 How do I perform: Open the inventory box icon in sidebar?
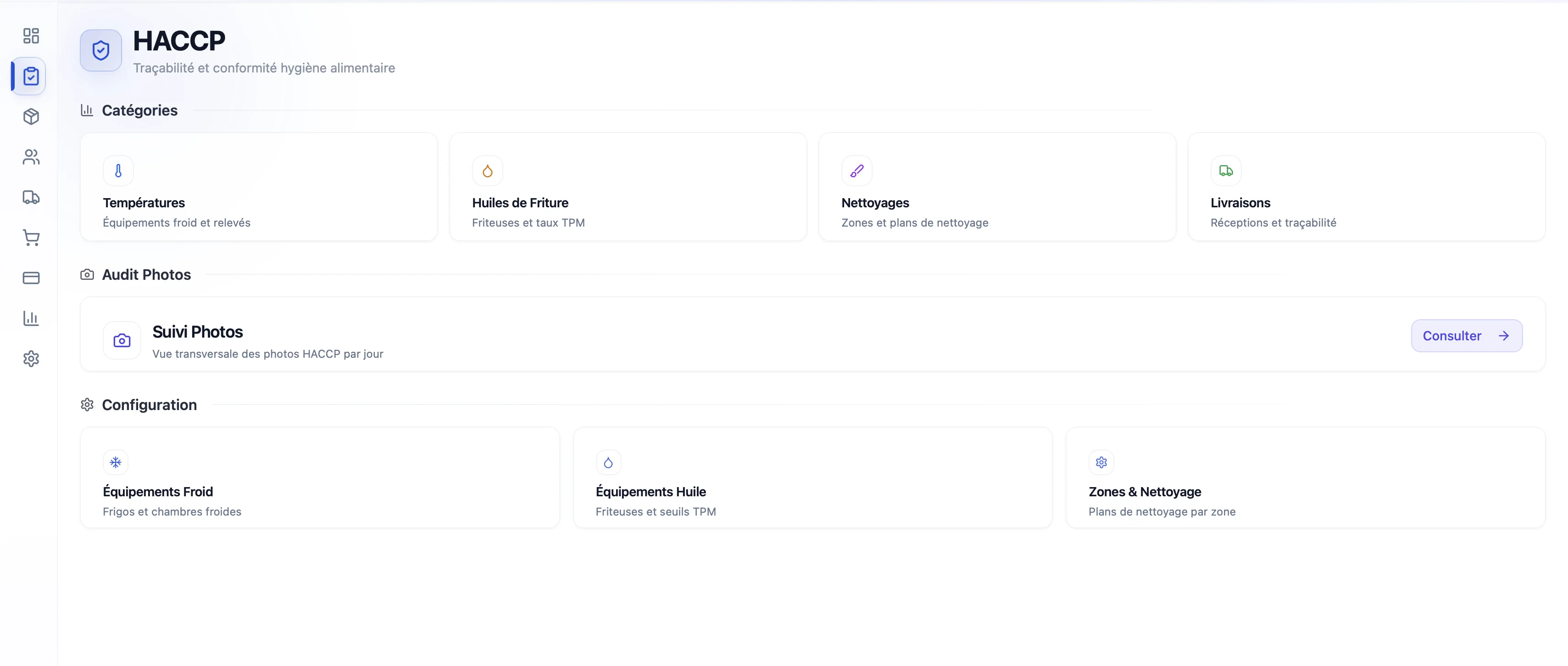coord(31,117)
